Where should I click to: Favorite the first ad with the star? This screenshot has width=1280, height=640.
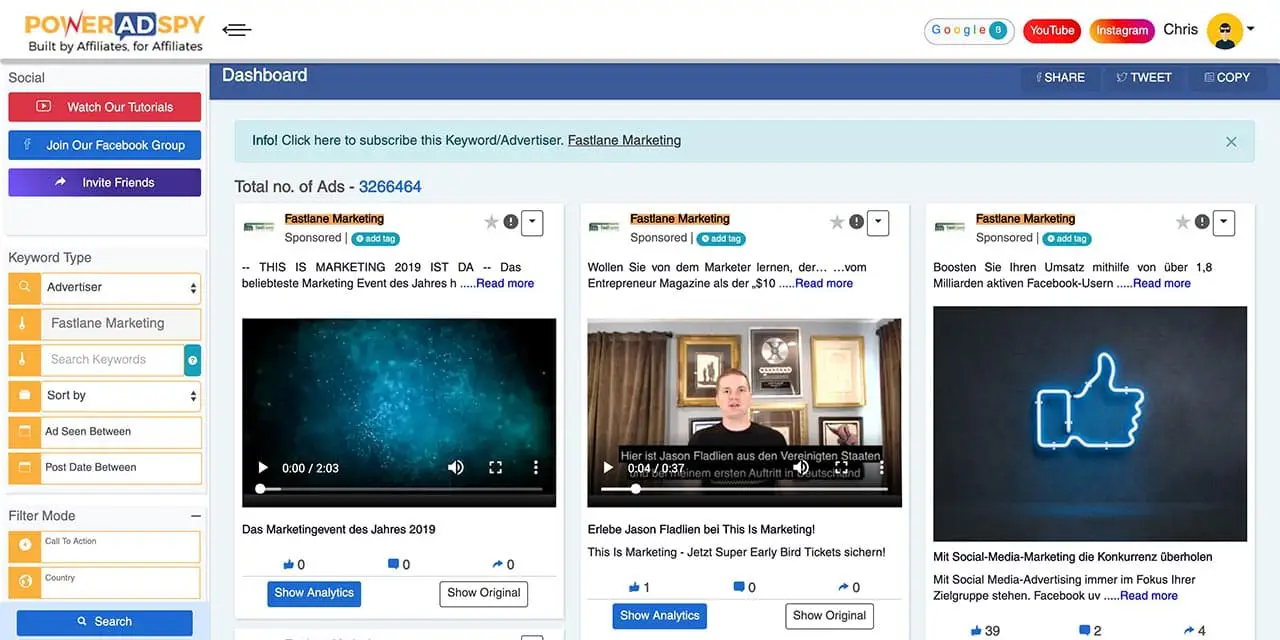[491, 222]
